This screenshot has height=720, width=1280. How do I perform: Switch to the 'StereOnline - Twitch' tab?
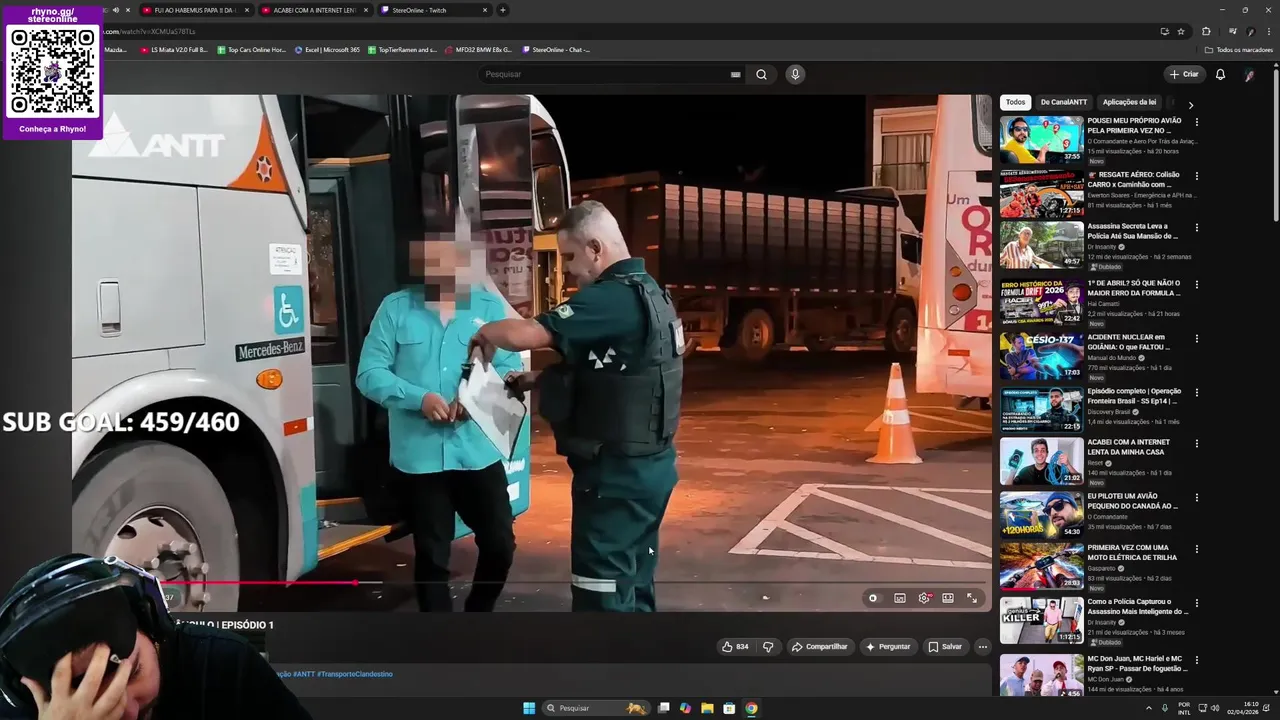click(x=434, y=10)
